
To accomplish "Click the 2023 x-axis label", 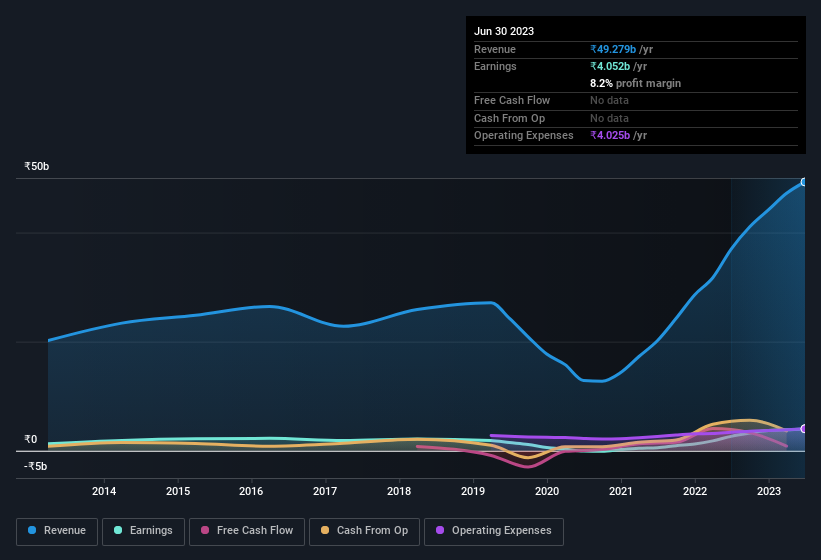I will click(769, 491).
